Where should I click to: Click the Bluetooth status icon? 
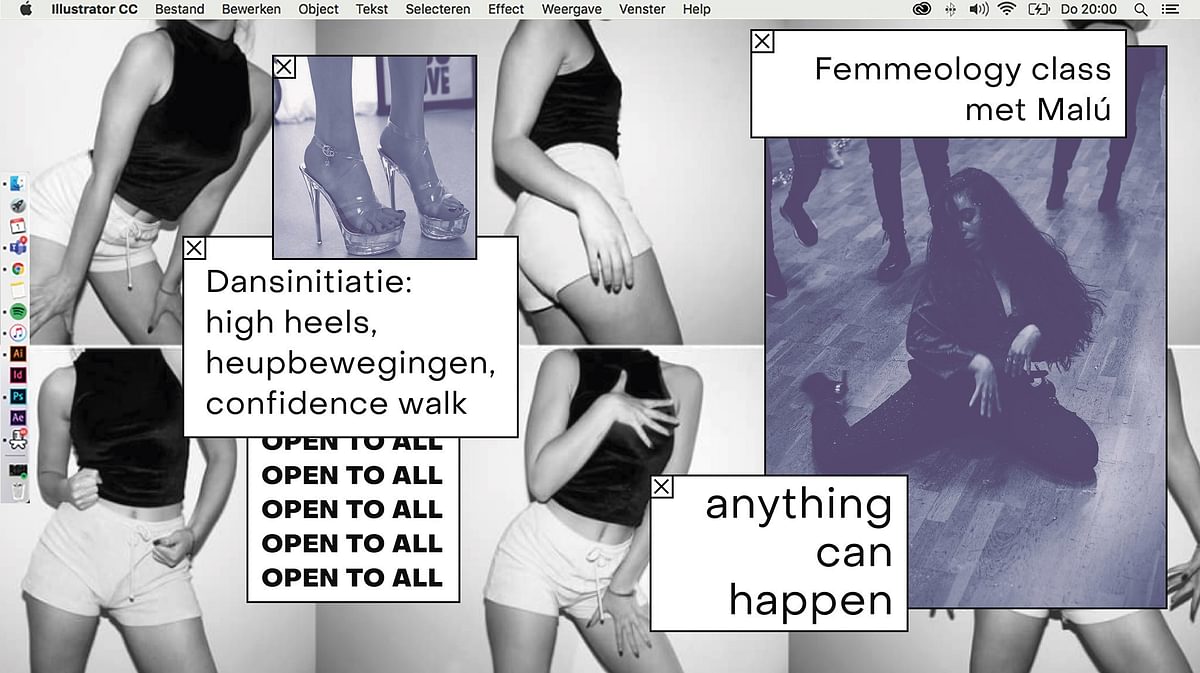(950, 9)
